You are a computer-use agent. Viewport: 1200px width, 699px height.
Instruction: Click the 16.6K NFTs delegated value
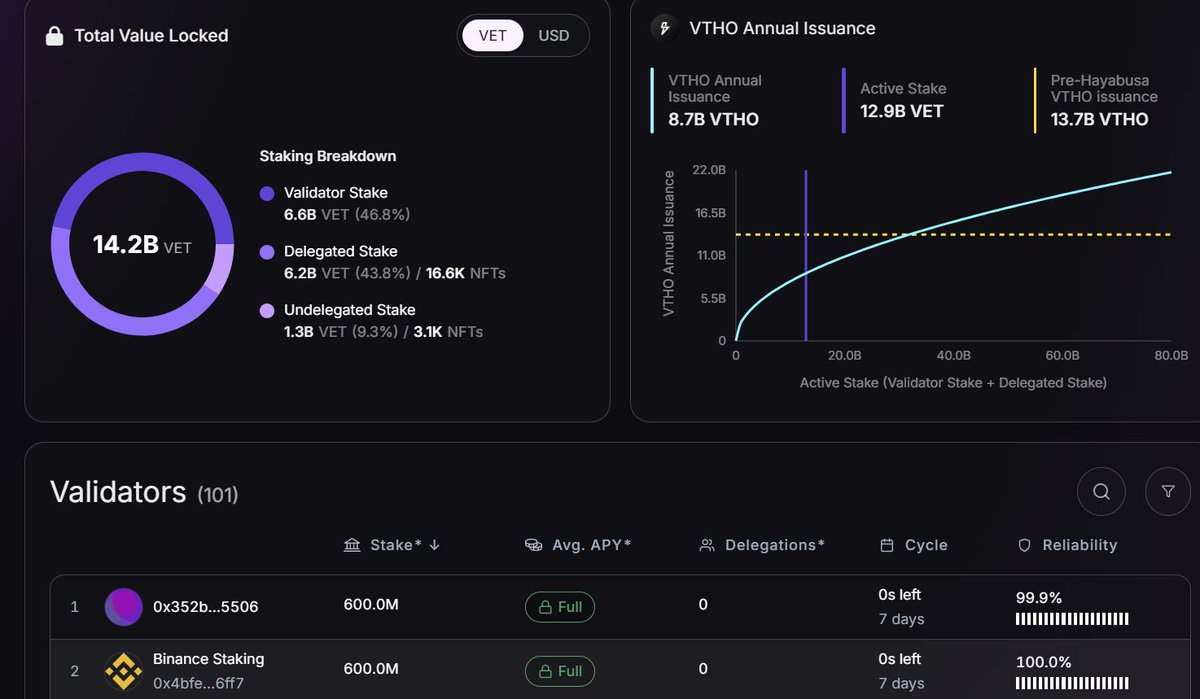[466, 273]
